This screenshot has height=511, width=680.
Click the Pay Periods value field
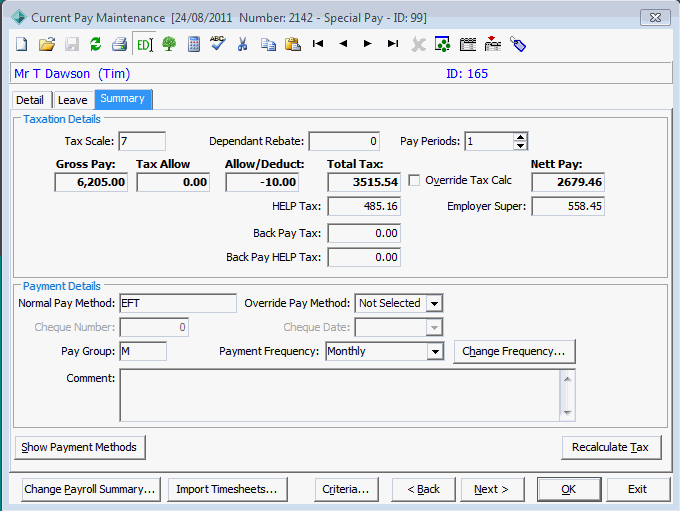coord(489,141)
